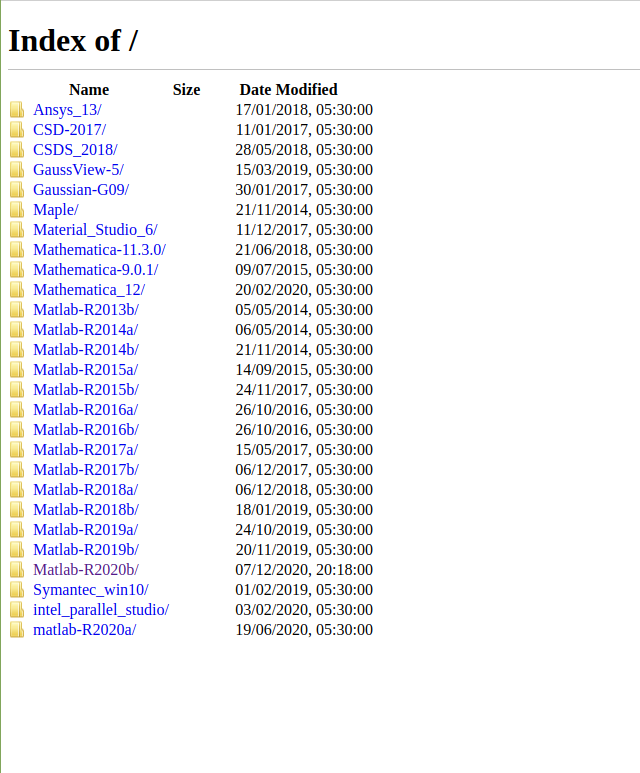This screenshot has height=773, width=640.
Task: Click folder icon next to Ansys_13
Action: click(17, 110)
